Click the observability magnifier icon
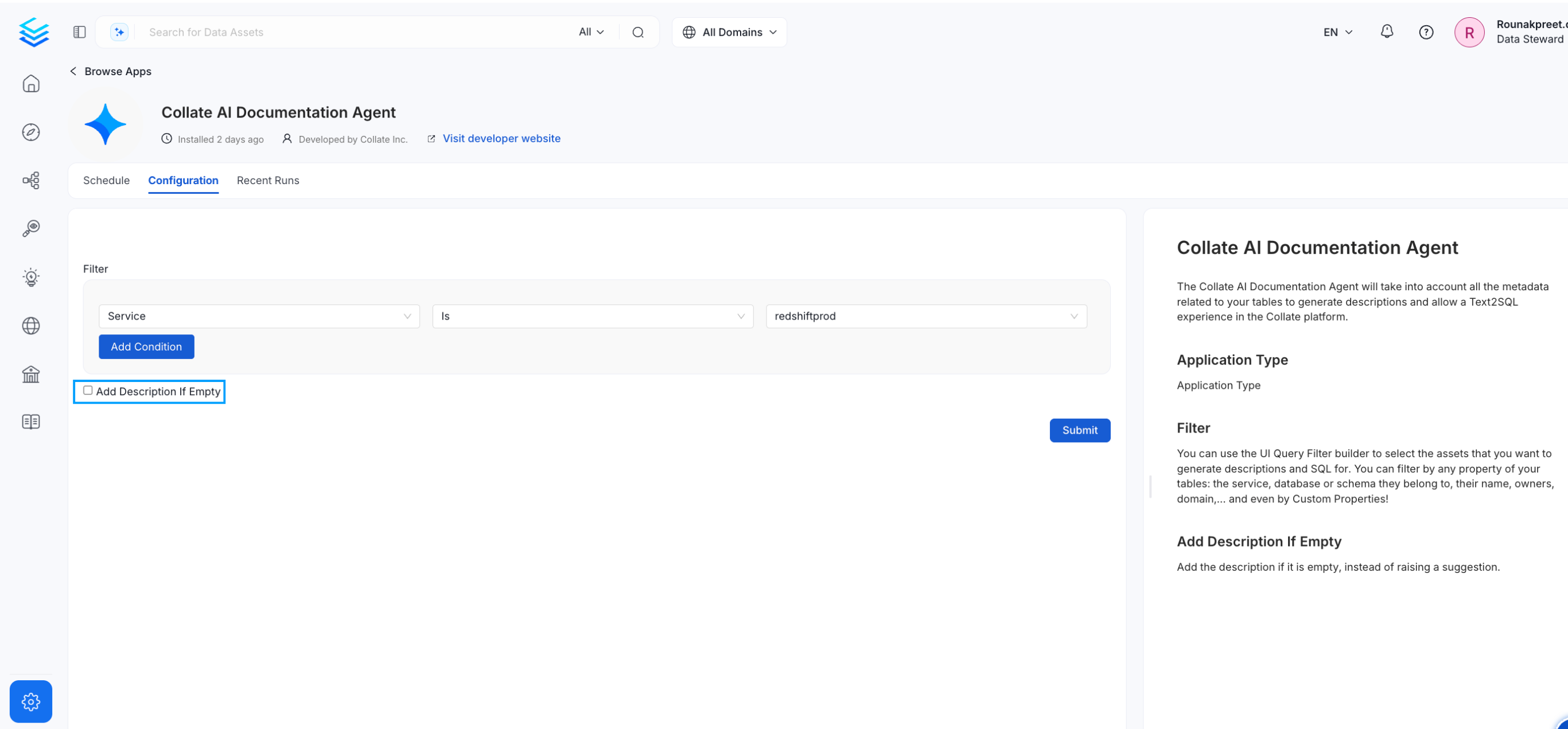Viewport: 1568px width, 729px height. (31, 228)
